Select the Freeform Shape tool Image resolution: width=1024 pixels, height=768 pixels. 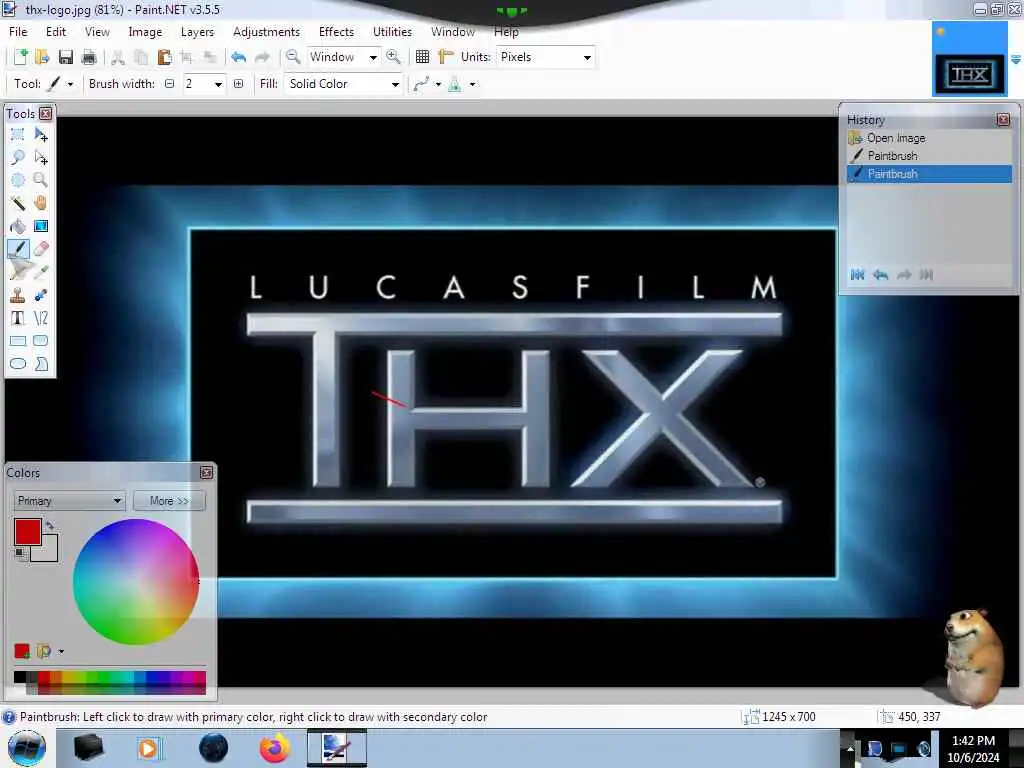tap(40, 364)
